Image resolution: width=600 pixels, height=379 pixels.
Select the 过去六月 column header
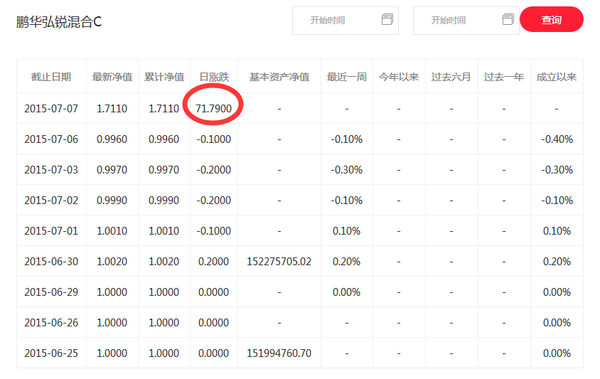(451, 77)
